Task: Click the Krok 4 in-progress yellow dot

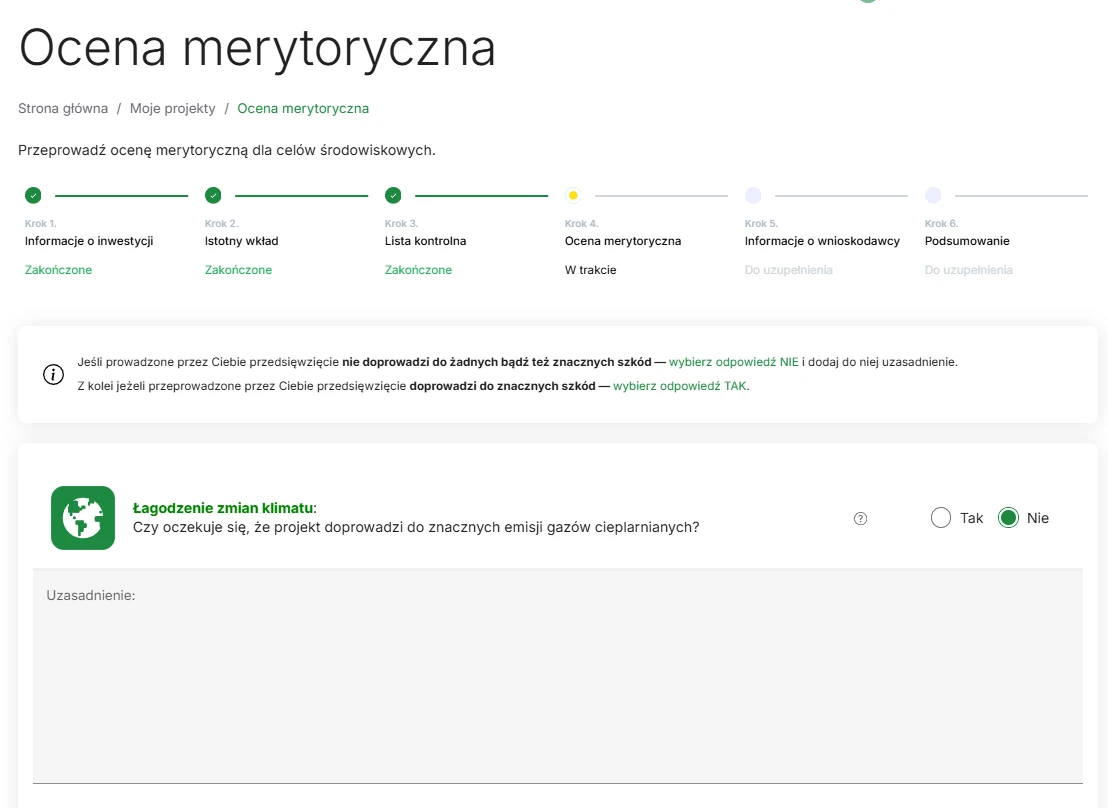Action: [573, 195]
